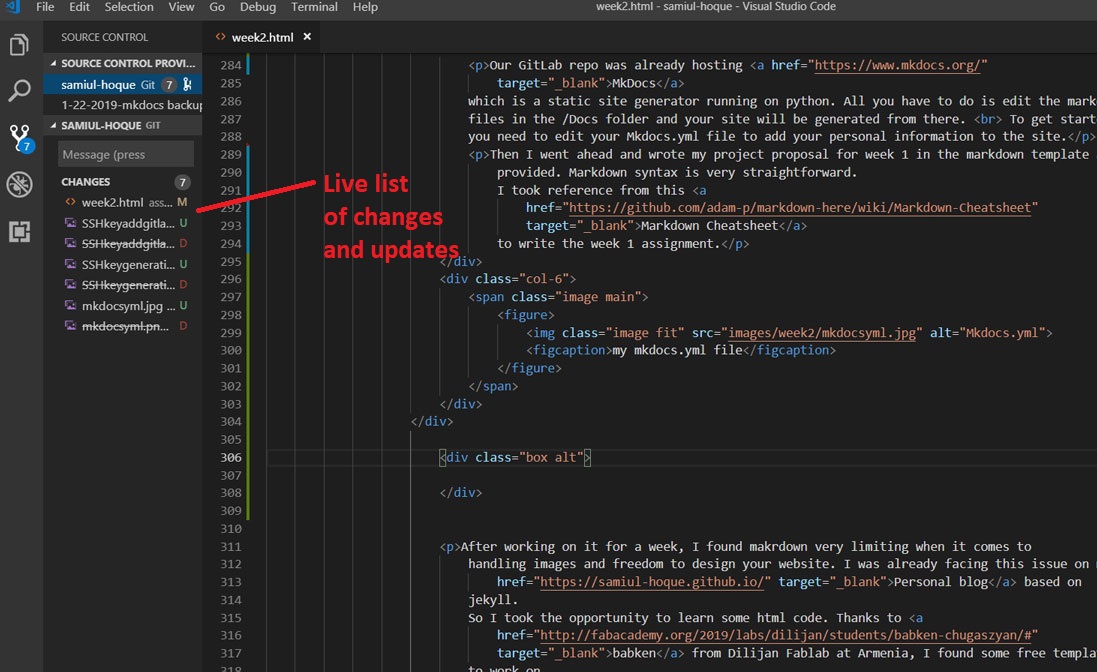This screenshot has width=1097, height=672.
Task: Select samiul-hoque Git provider row
Action: [x=122, y=85]
